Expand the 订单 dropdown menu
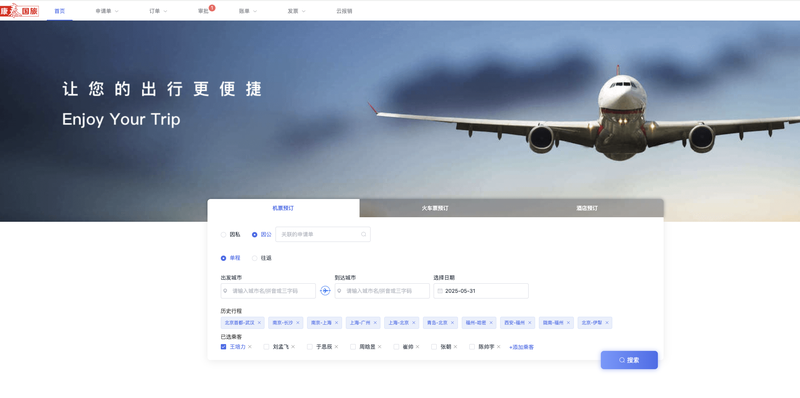Image resolution: width=800 pixels, height=398 pixels. pos(158,11)
